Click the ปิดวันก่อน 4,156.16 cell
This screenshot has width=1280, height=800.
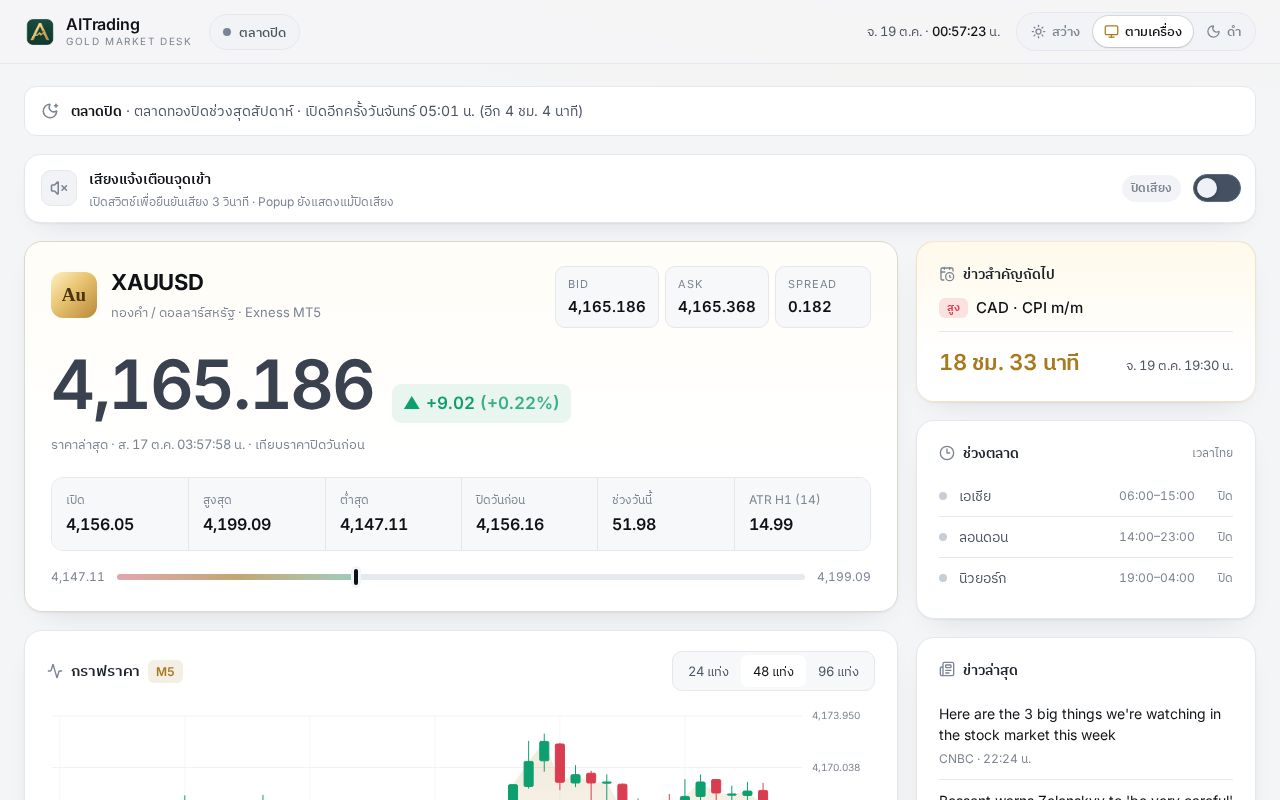click(530, 514)
